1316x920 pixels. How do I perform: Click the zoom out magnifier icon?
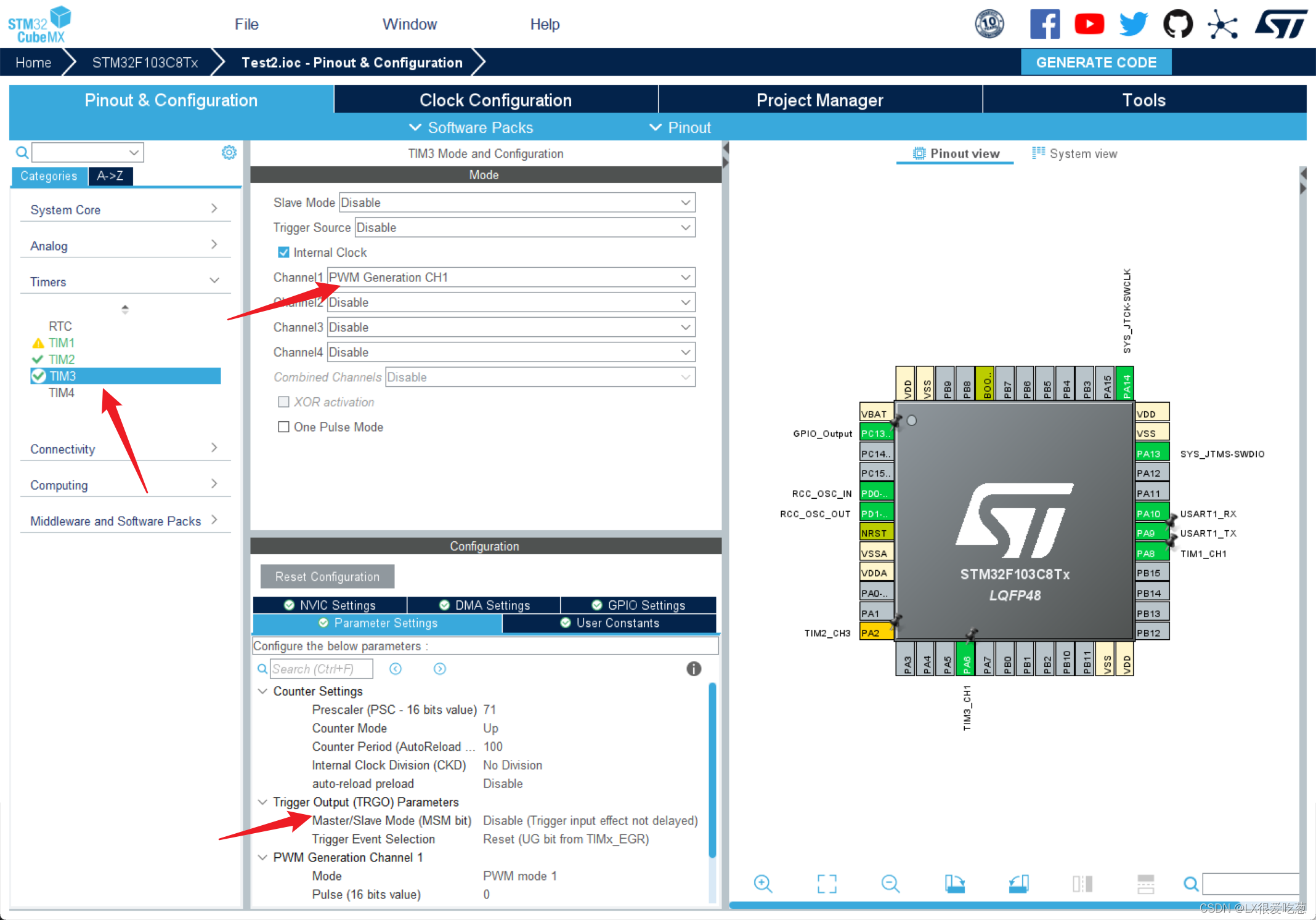[890, 884]
